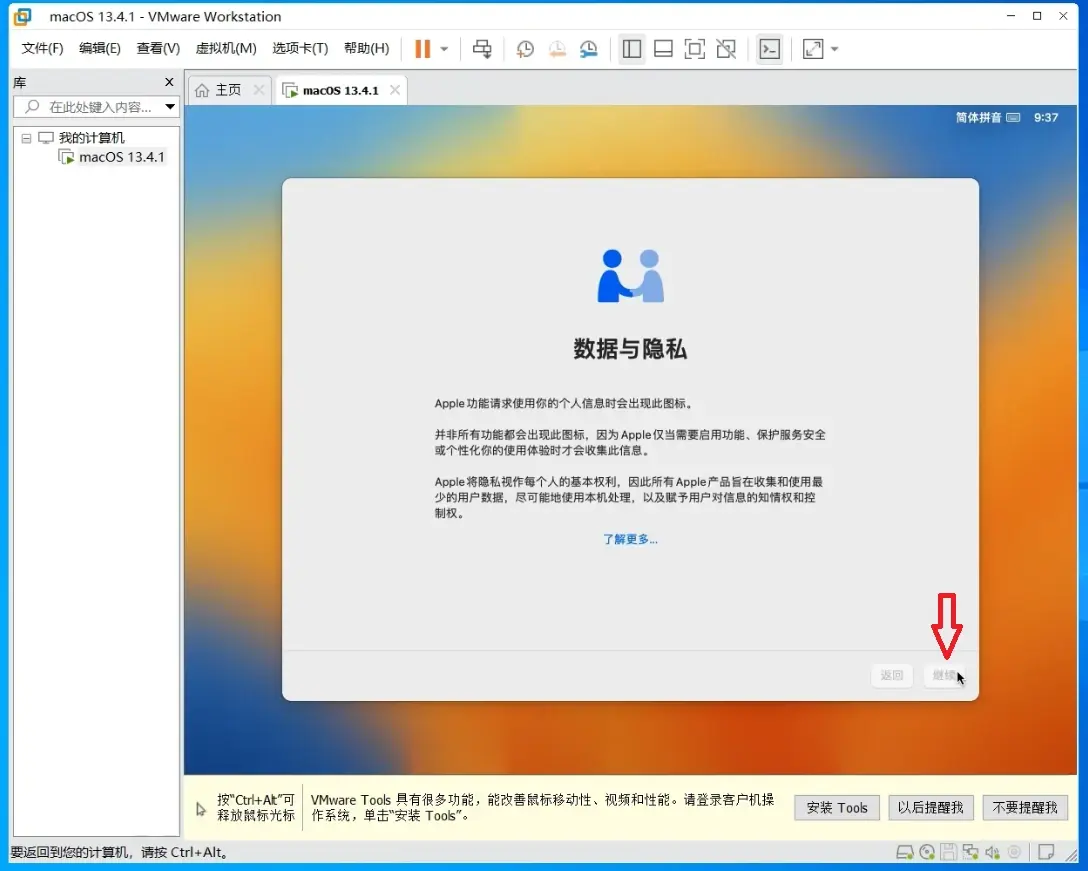This screenshot has width=1088, height=871.
Task: Pause the virtual machine with the orange button
Action: (x=423, y=49)
